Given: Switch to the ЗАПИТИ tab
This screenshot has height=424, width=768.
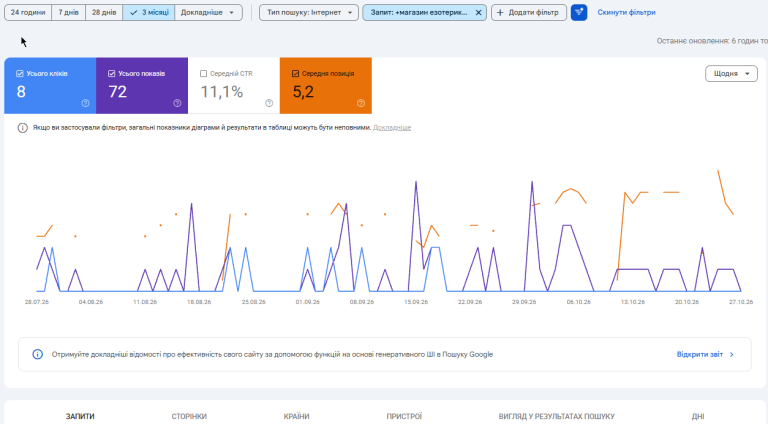Looking at the screenshot, I should pyautogui.click(x=80, y=416).
